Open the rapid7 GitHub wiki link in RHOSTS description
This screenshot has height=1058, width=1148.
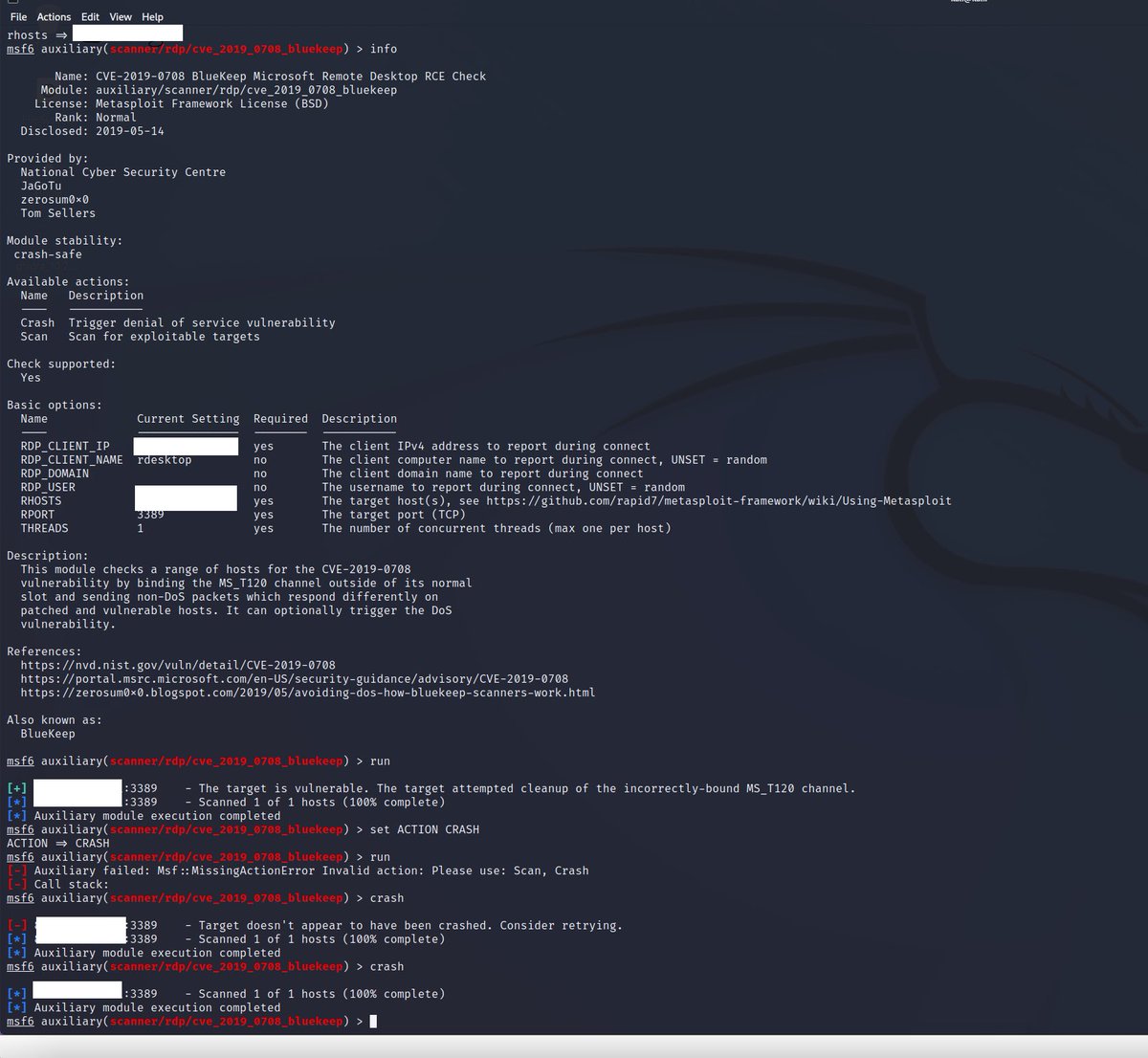point(718,500)
